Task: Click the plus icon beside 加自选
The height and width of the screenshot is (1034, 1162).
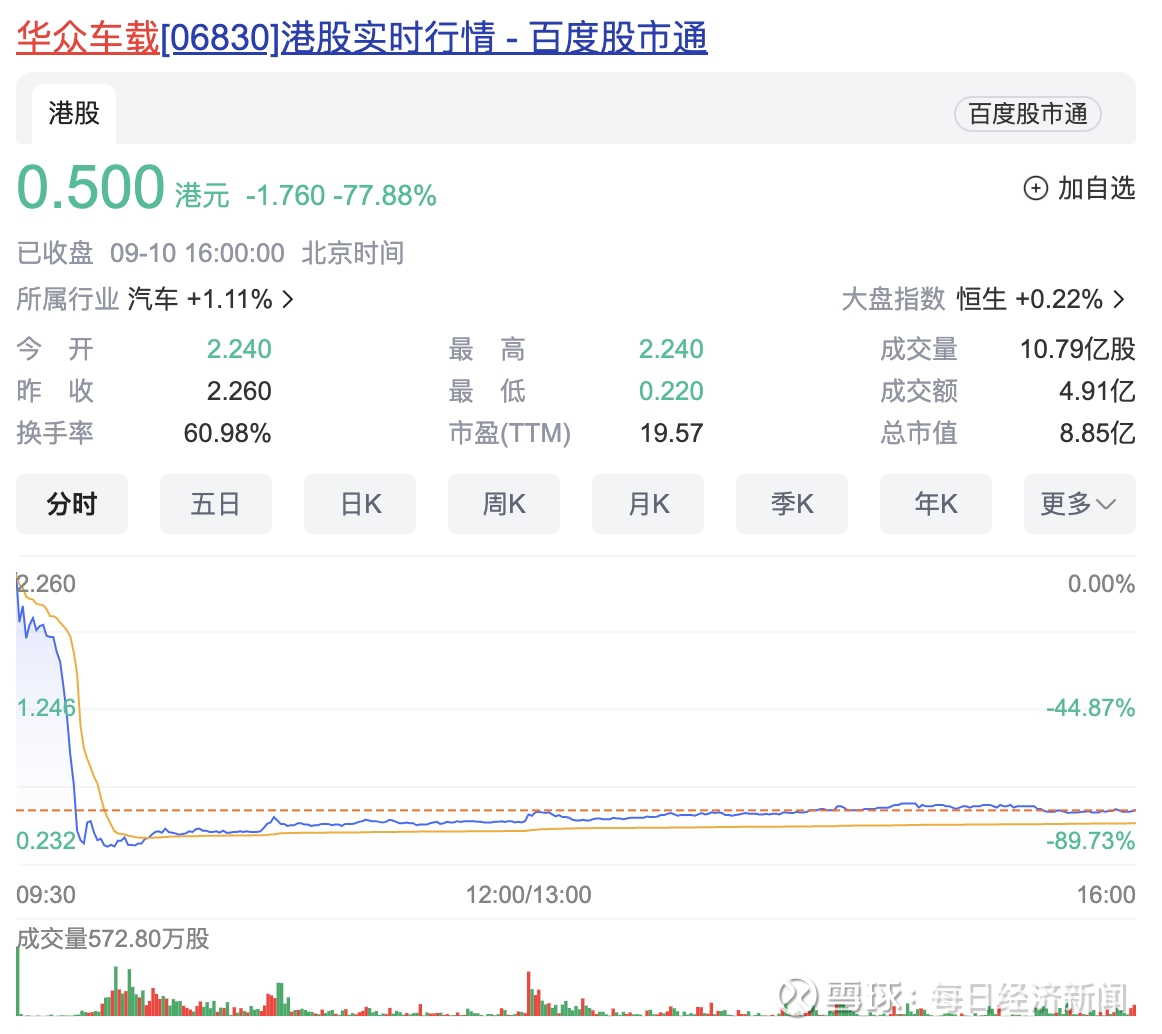Action: (1035, 188)
